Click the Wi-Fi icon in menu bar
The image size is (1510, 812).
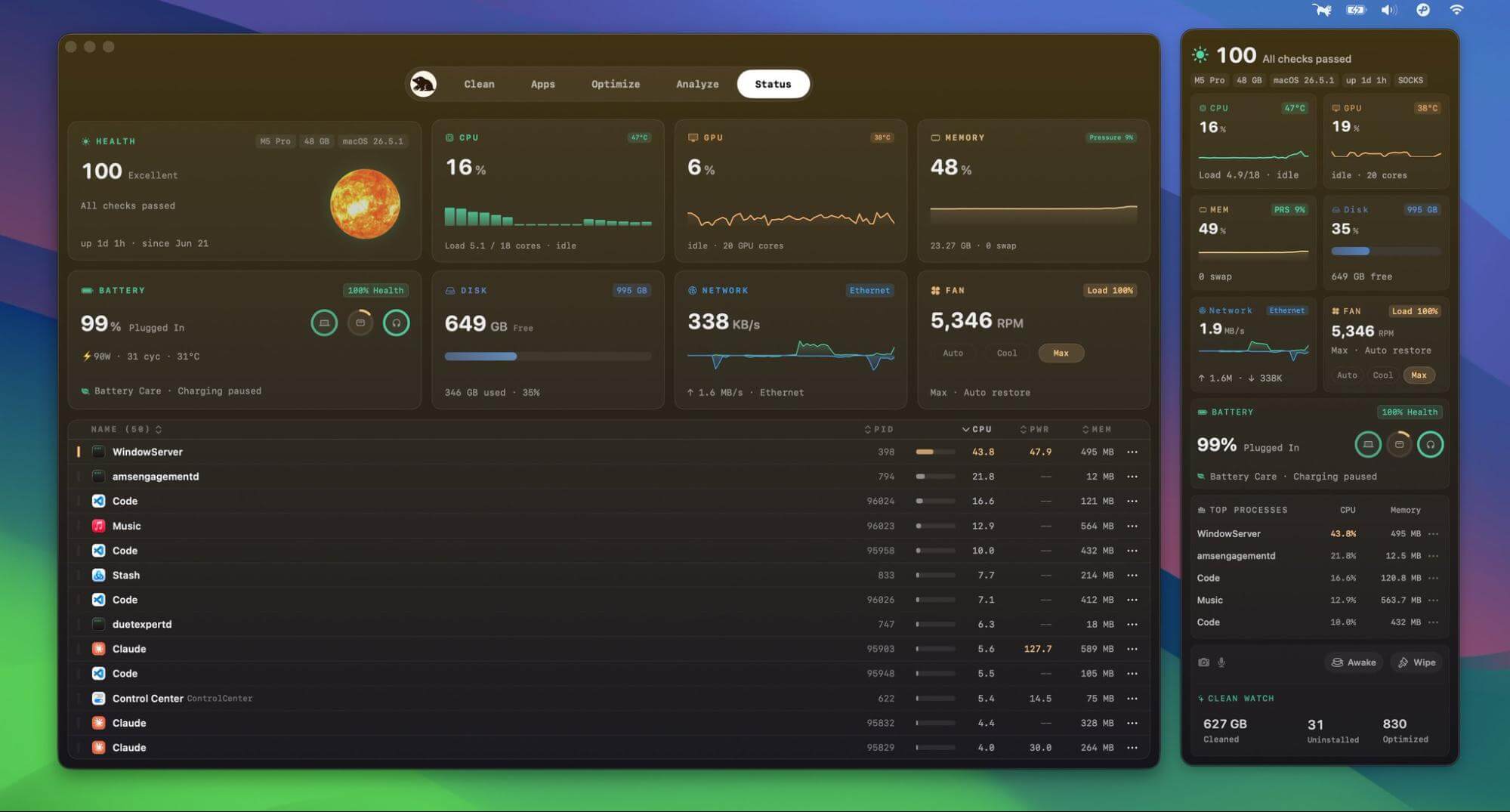click(1456, 10)
